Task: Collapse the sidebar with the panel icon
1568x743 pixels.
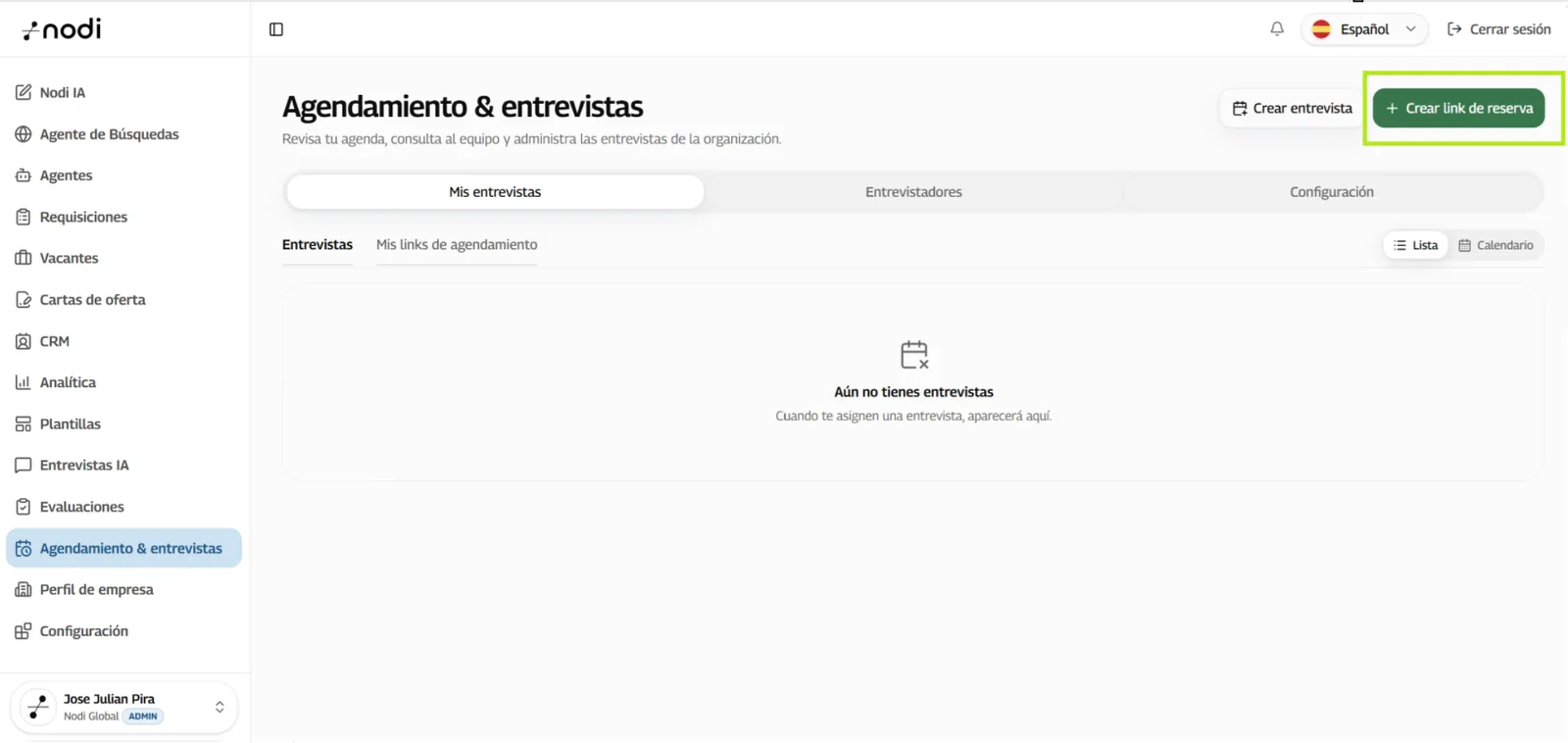Action: coord(276,29)
